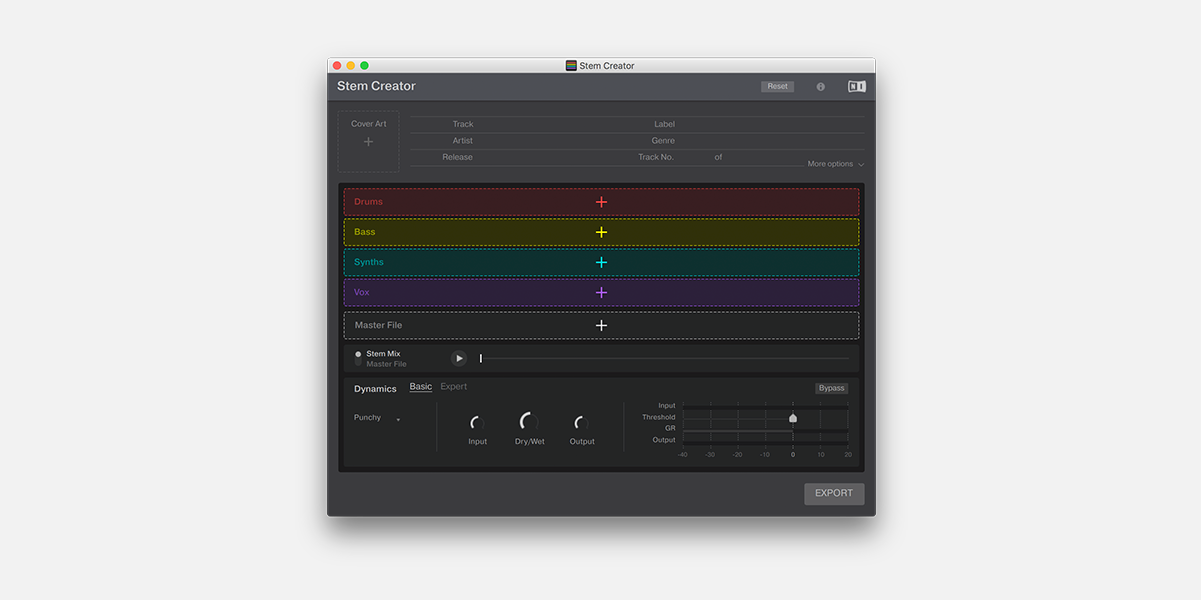Viewport: 1201px width, 600px height.
Task: Open the Punchy preset dropdown
Action: (x=377, y=418)
